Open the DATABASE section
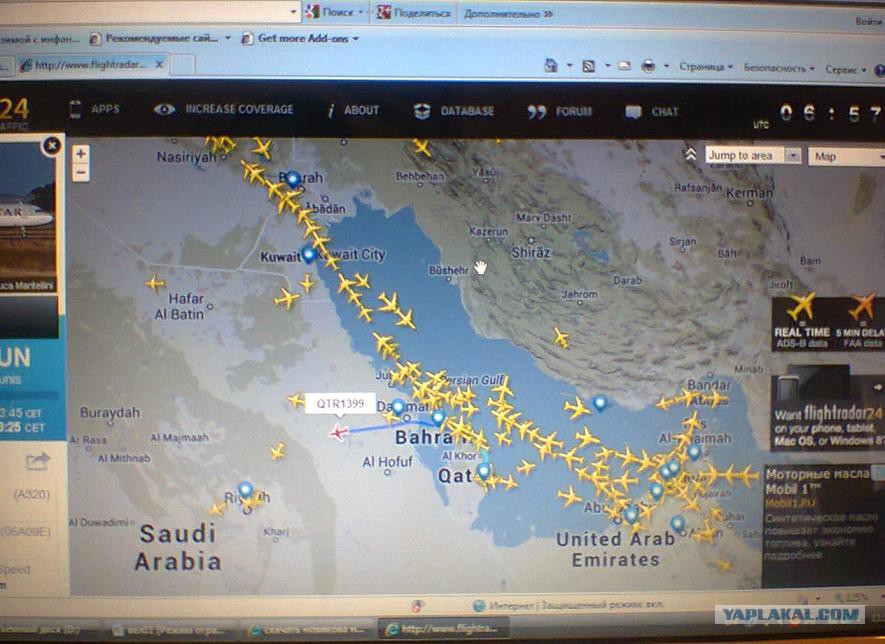The height and width of the screenshot is (644, 885). coord(454,111)
